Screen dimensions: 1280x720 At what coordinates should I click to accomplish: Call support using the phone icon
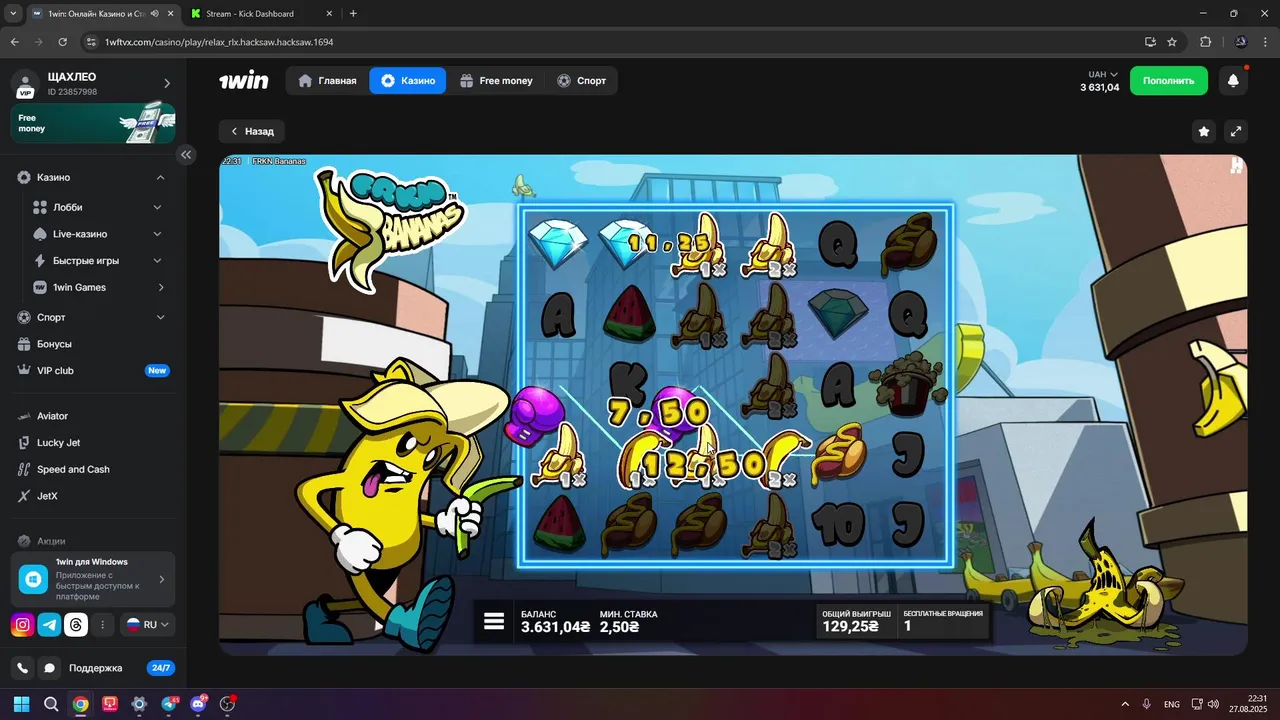coord(22,668)
